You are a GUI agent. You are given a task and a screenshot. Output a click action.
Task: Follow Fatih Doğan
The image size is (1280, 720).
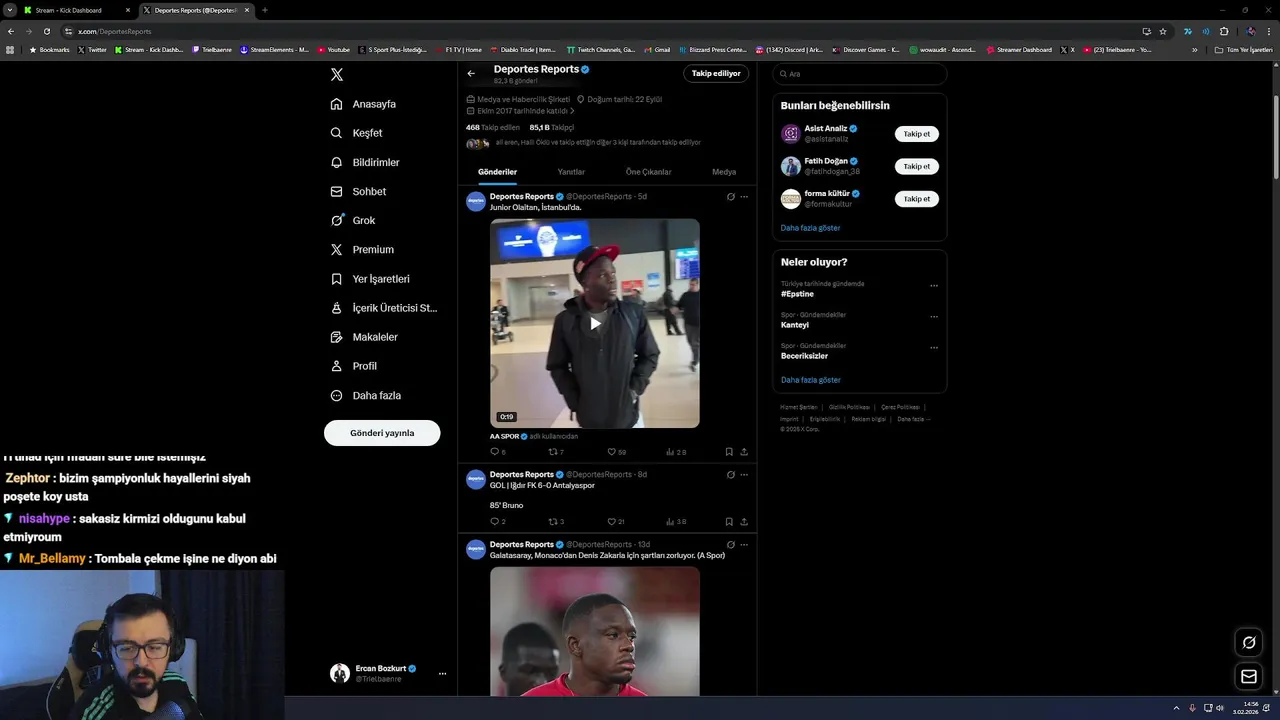click(916, 166)
